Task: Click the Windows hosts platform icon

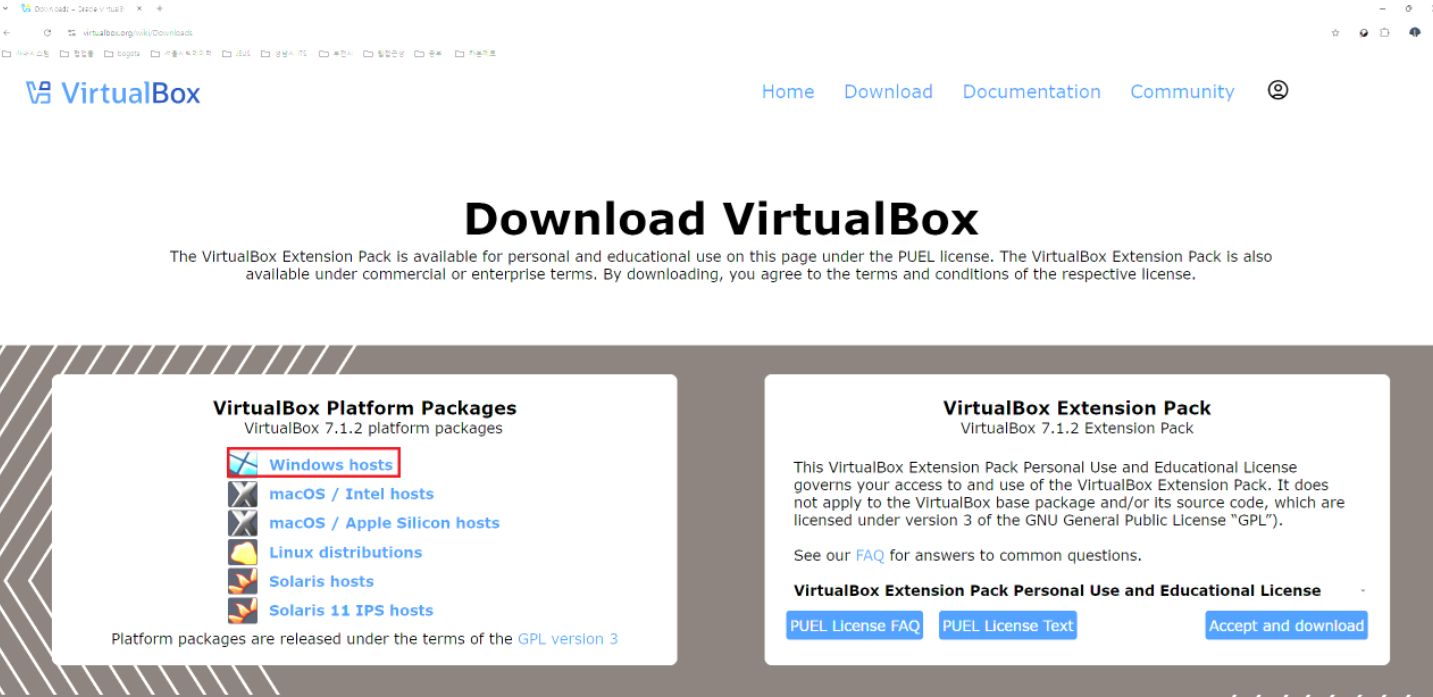Action: (x=243, y=464)
